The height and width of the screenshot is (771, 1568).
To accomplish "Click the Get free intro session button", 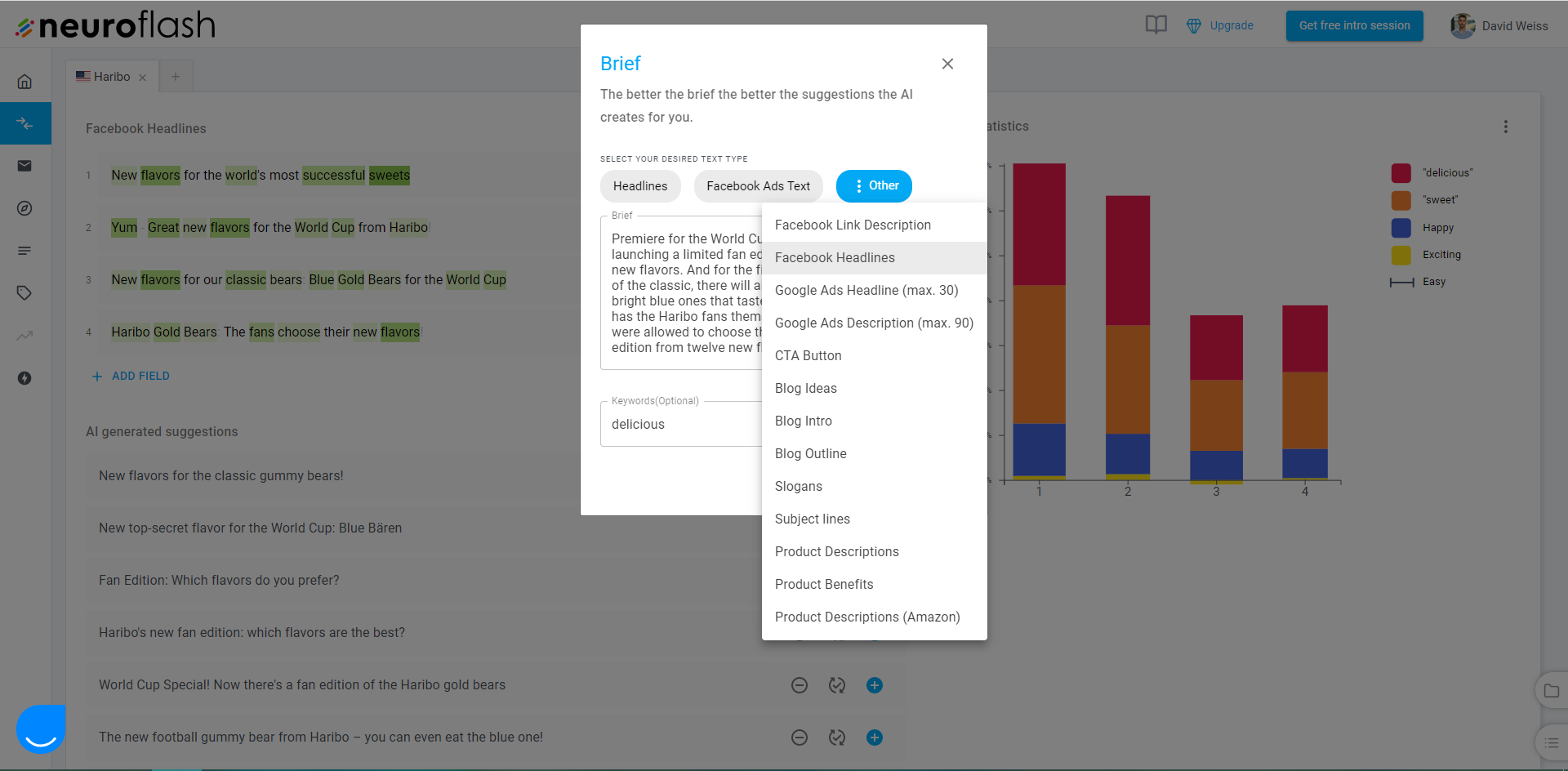I will tap(1354, 25).
